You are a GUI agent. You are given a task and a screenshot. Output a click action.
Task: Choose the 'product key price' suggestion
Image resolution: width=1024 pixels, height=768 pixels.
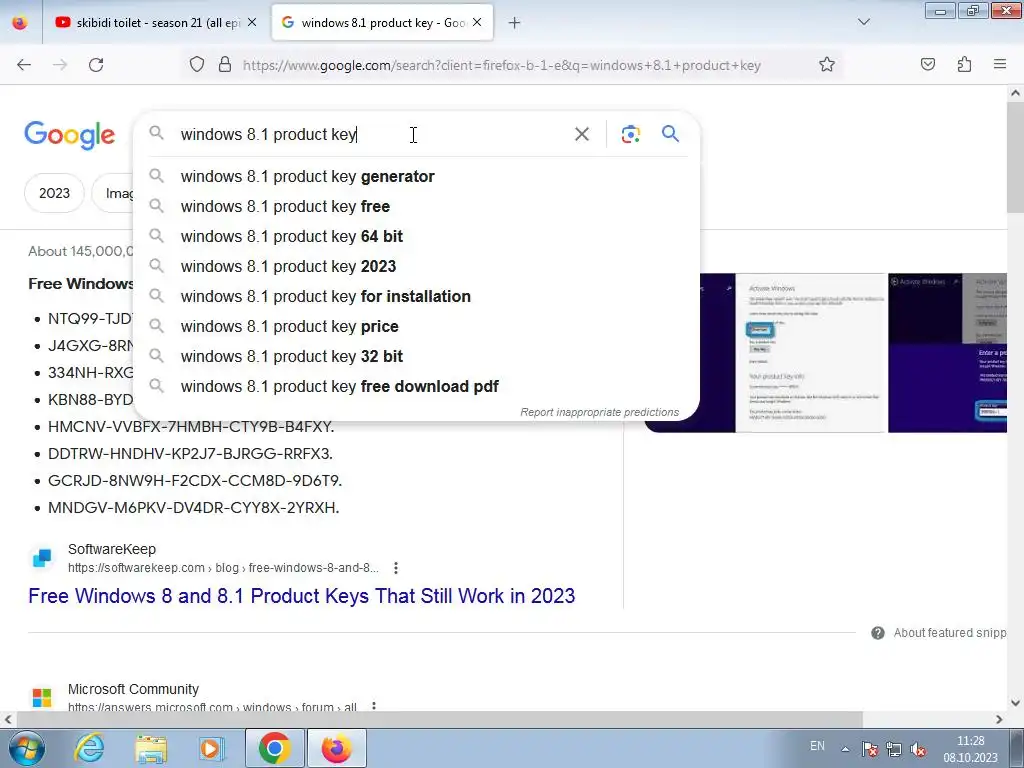point(417,327)
